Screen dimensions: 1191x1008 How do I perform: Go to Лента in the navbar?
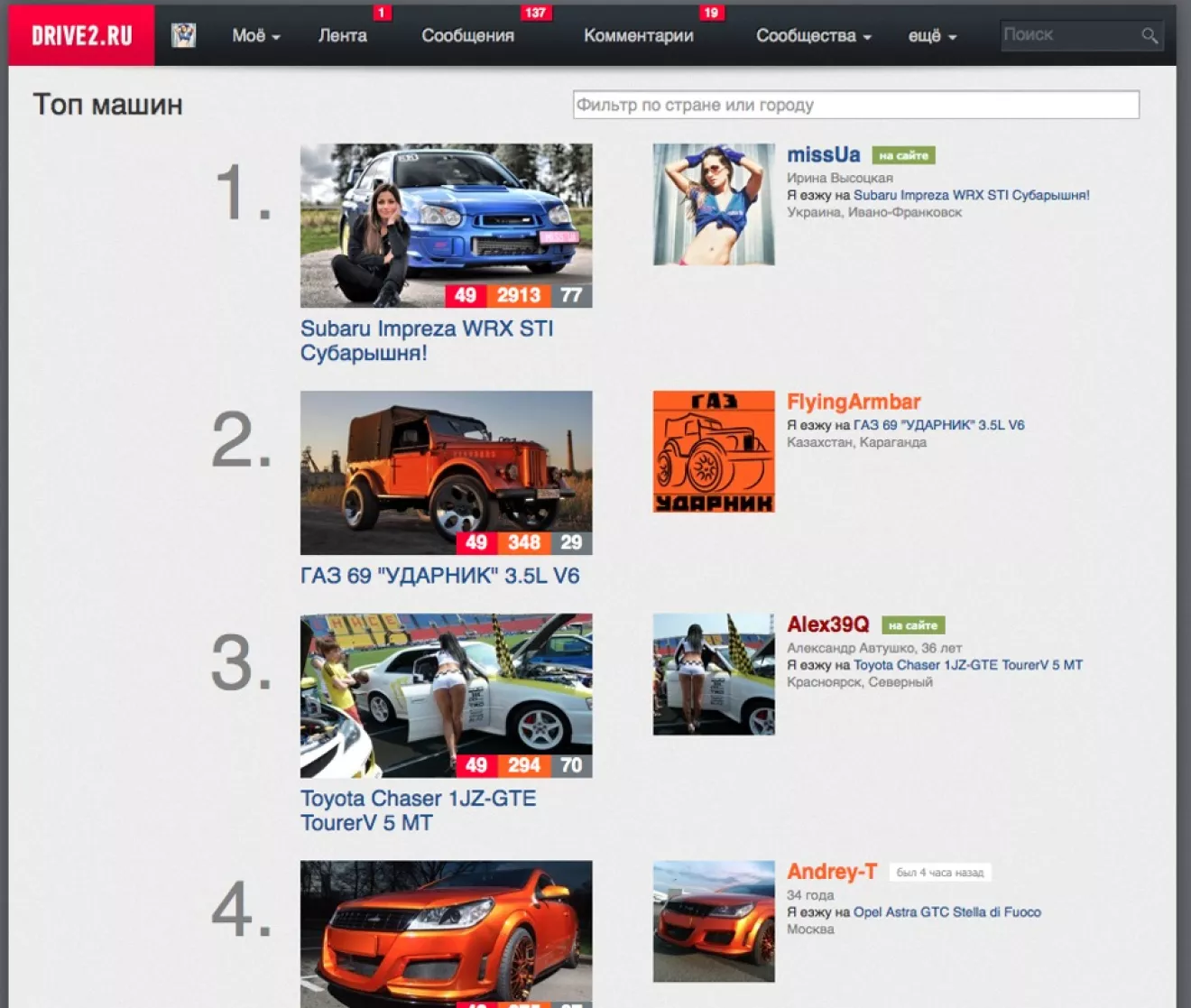[x=342, y=36]
